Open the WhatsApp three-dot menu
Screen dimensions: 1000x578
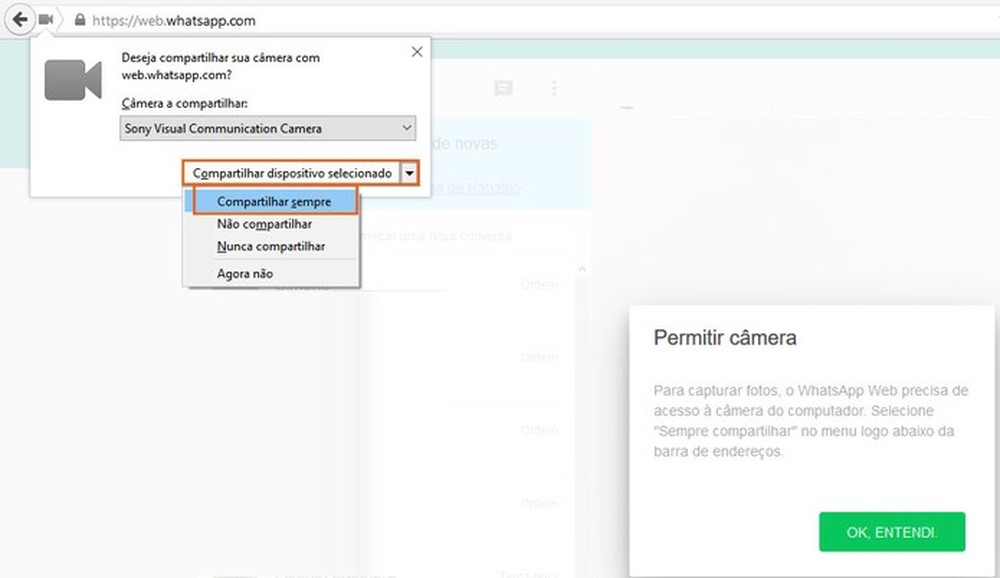(x=555, y=88)
